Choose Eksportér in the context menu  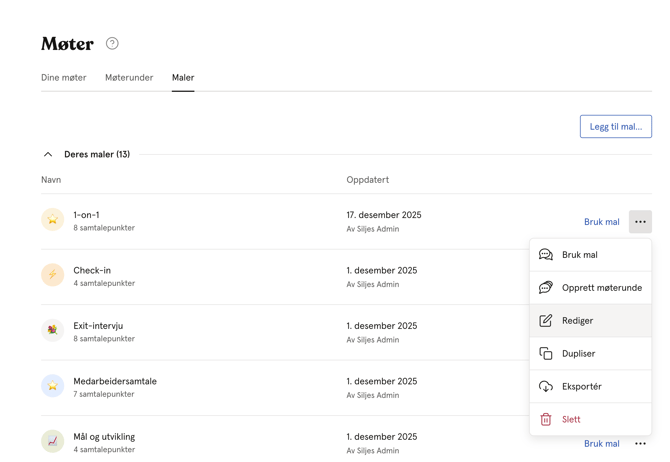(x=591, y=386)
